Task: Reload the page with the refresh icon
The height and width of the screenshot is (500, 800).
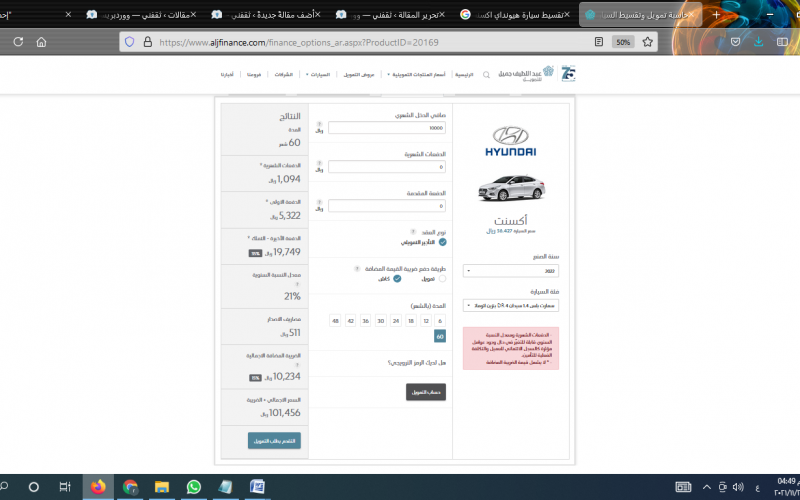Action: (x=18, y=42)
